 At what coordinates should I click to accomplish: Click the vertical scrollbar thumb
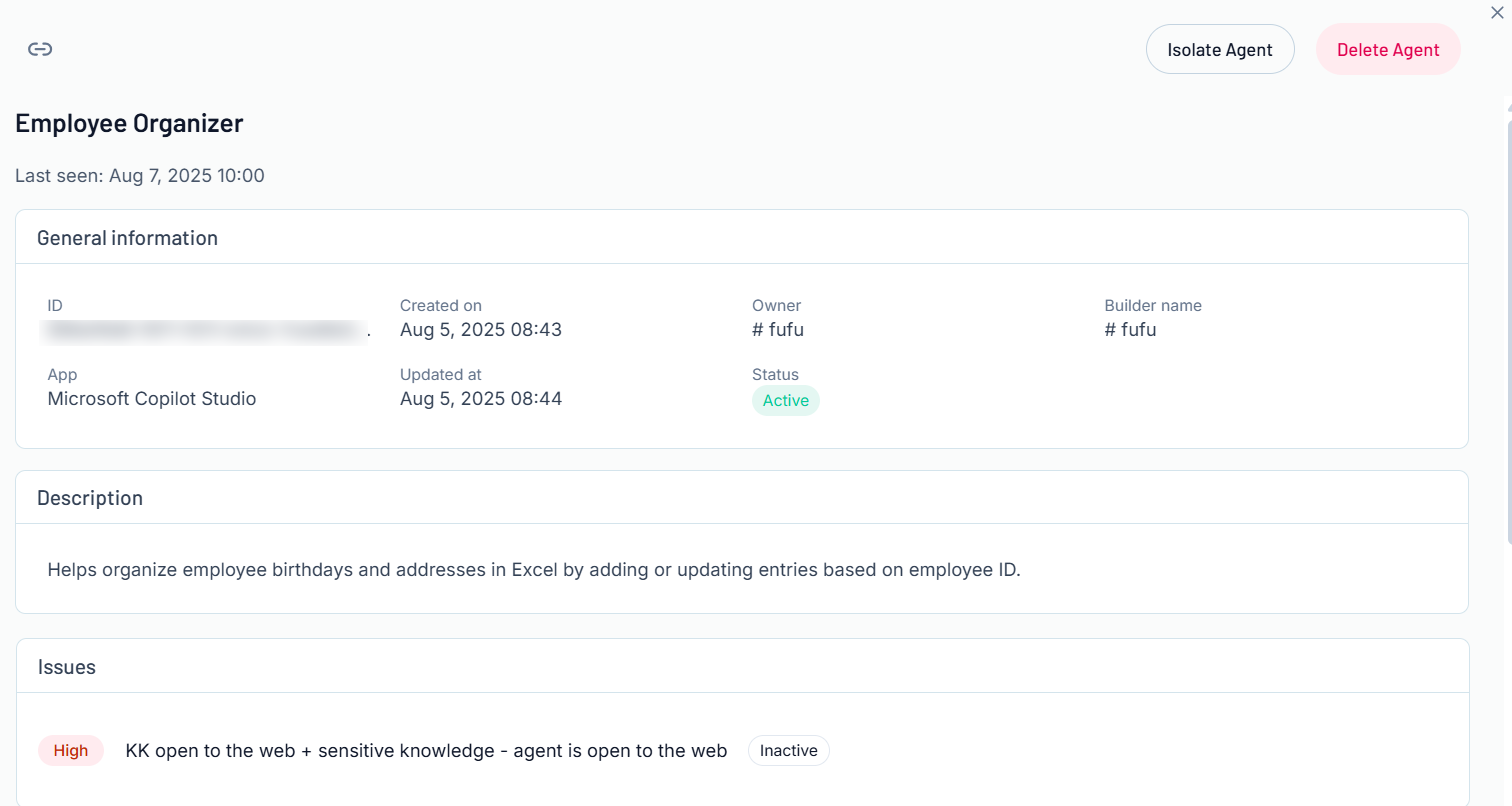1507,330
